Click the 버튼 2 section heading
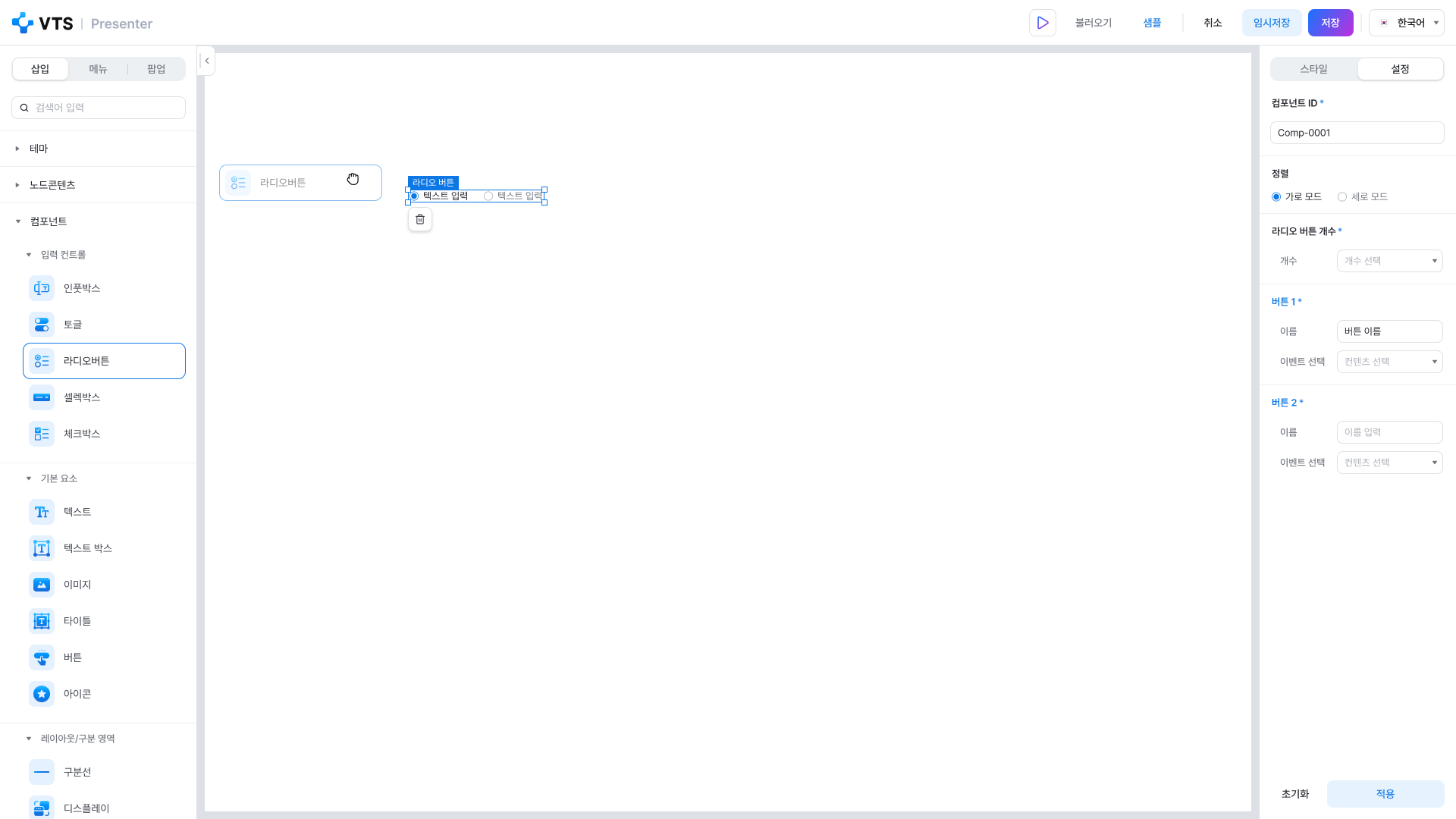The width and height of the screenshot is (1456, 819). pos(1287,403)
